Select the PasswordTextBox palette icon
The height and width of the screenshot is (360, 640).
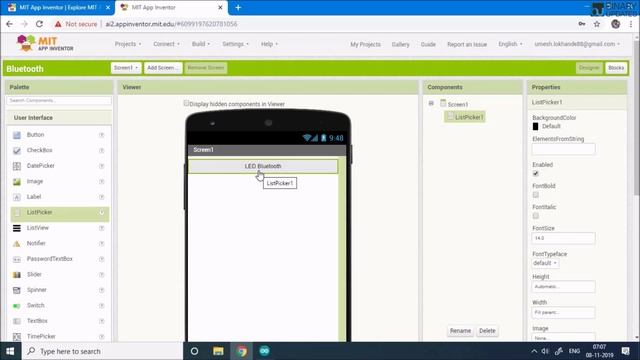pyautogui.click(x=17, y=259)
